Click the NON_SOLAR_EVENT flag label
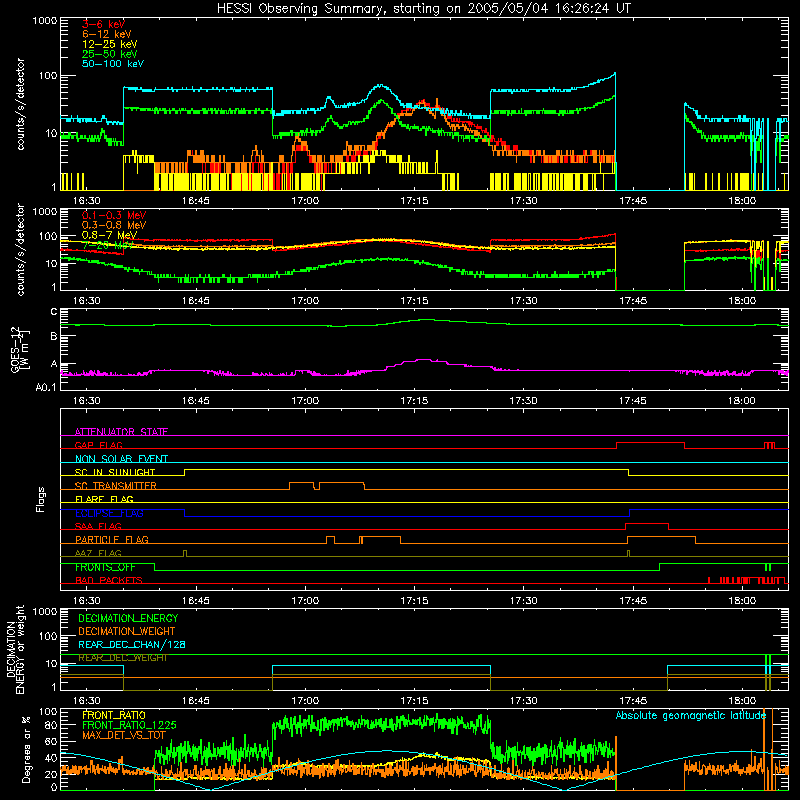800x800 pixels. 121,459
